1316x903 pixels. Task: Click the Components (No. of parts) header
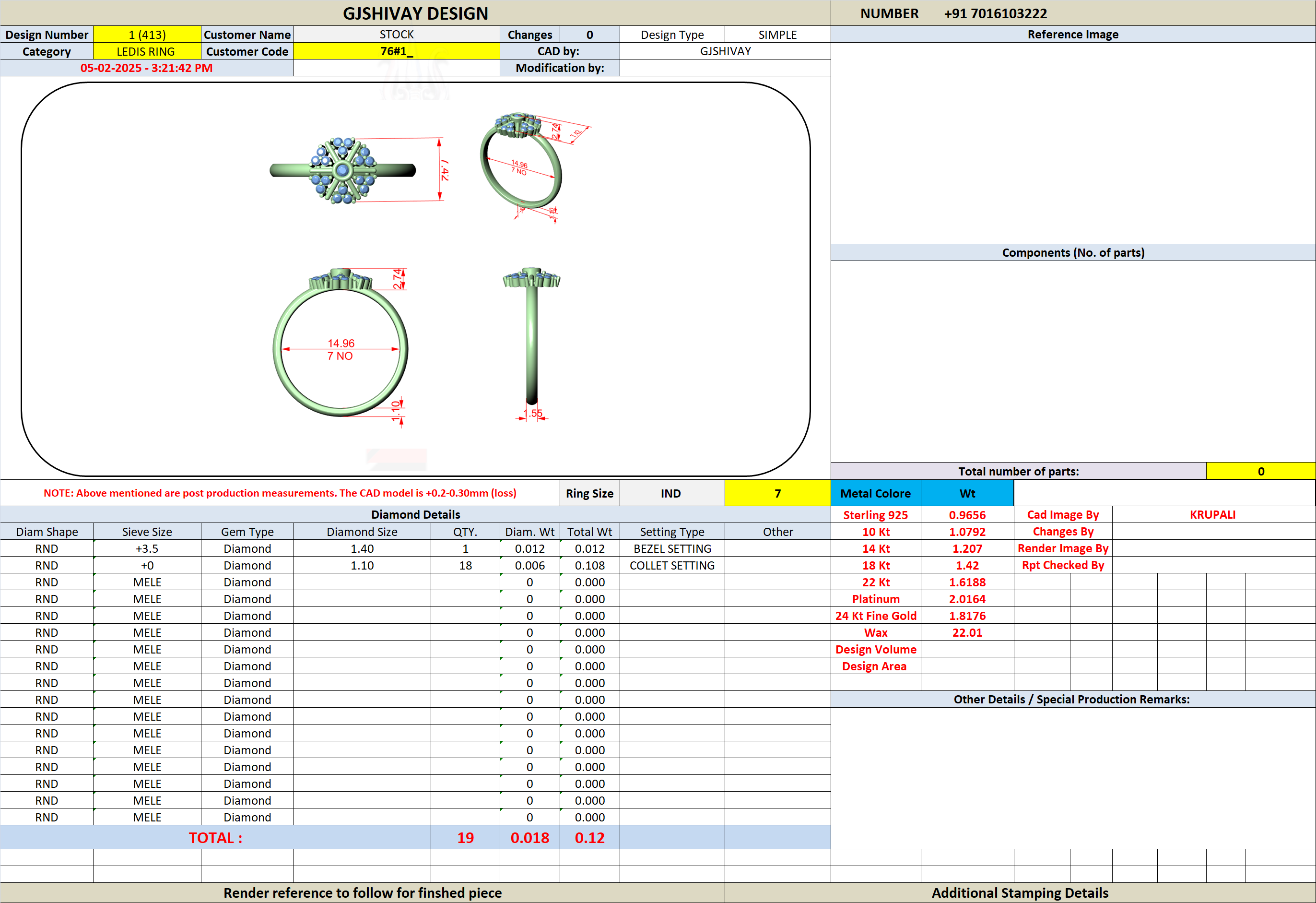click(1073, 253)
